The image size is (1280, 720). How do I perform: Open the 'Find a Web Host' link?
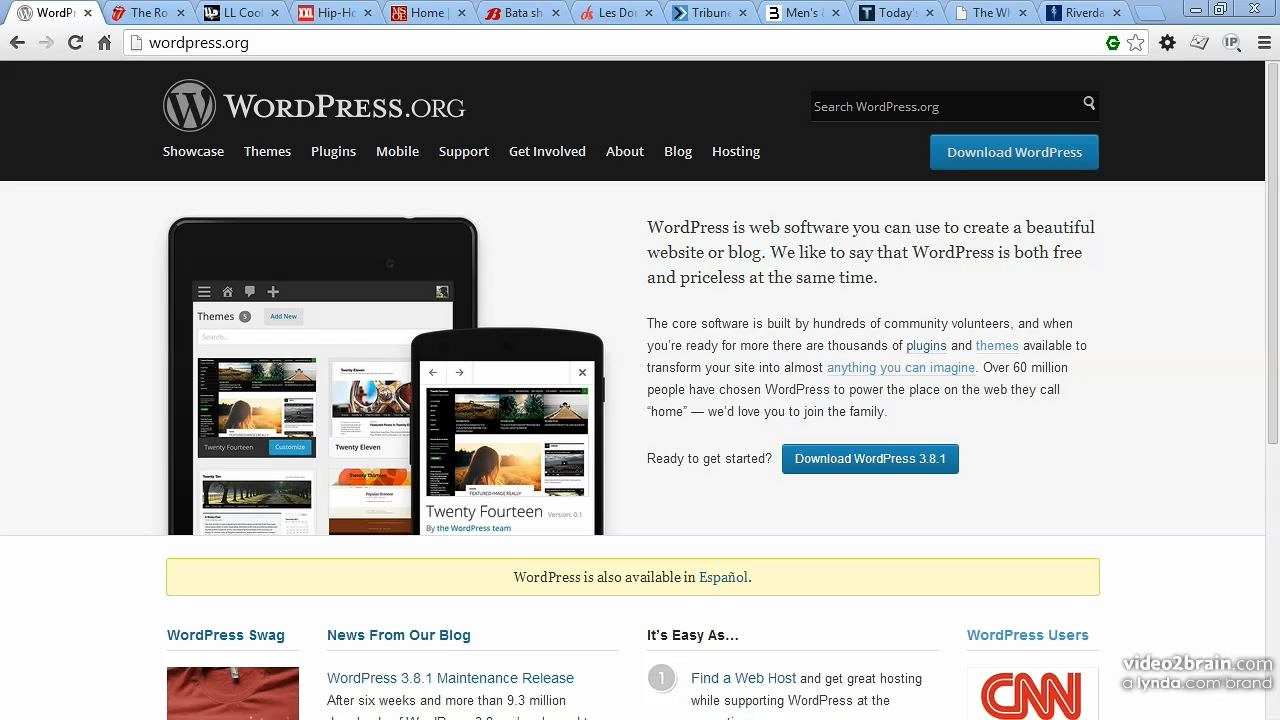(x=743, y=678)
